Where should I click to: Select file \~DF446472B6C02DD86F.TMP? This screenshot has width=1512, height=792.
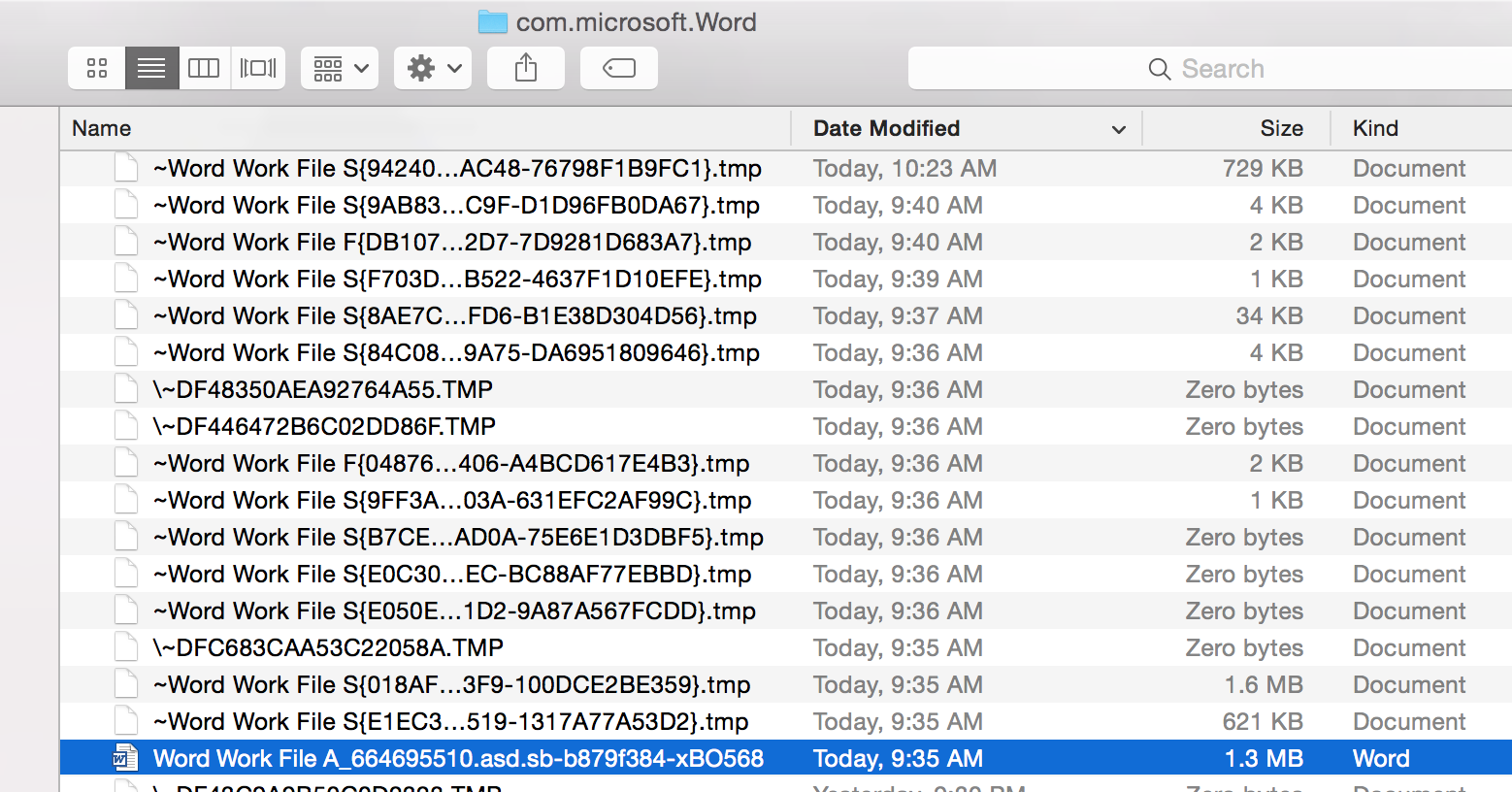coord(324,427)
